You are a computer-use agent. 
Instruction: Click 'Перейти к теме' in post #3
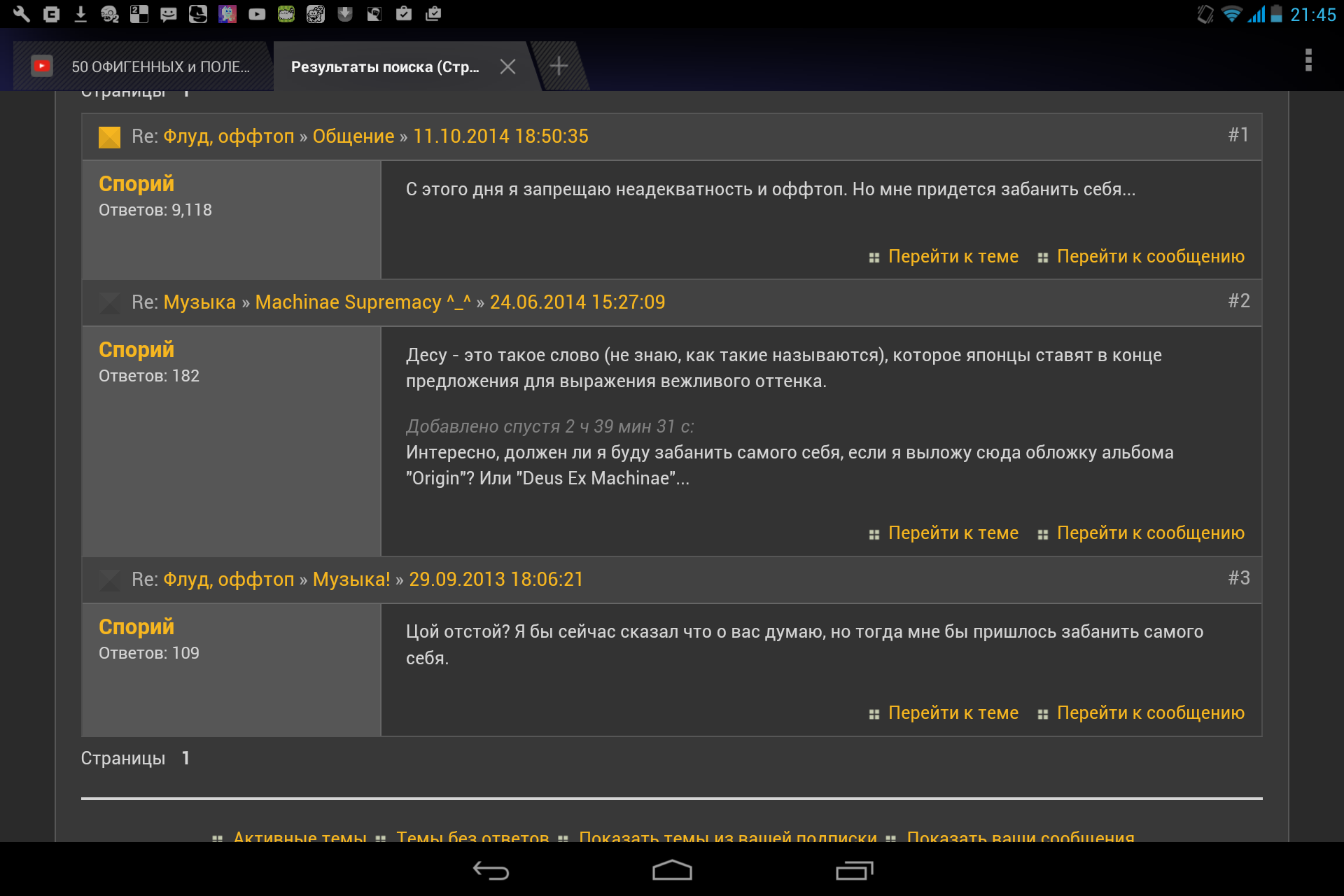953,713
